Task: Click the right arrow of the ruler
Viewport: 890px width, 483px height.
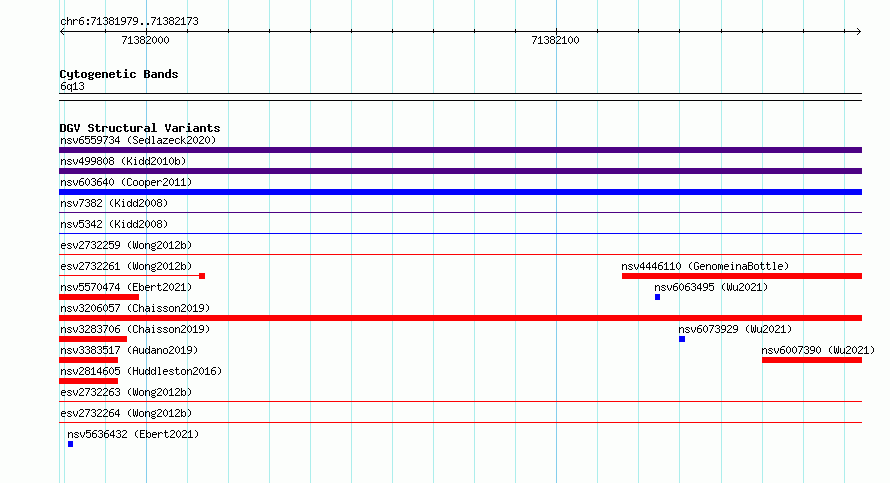Action: tap(859, 32)
